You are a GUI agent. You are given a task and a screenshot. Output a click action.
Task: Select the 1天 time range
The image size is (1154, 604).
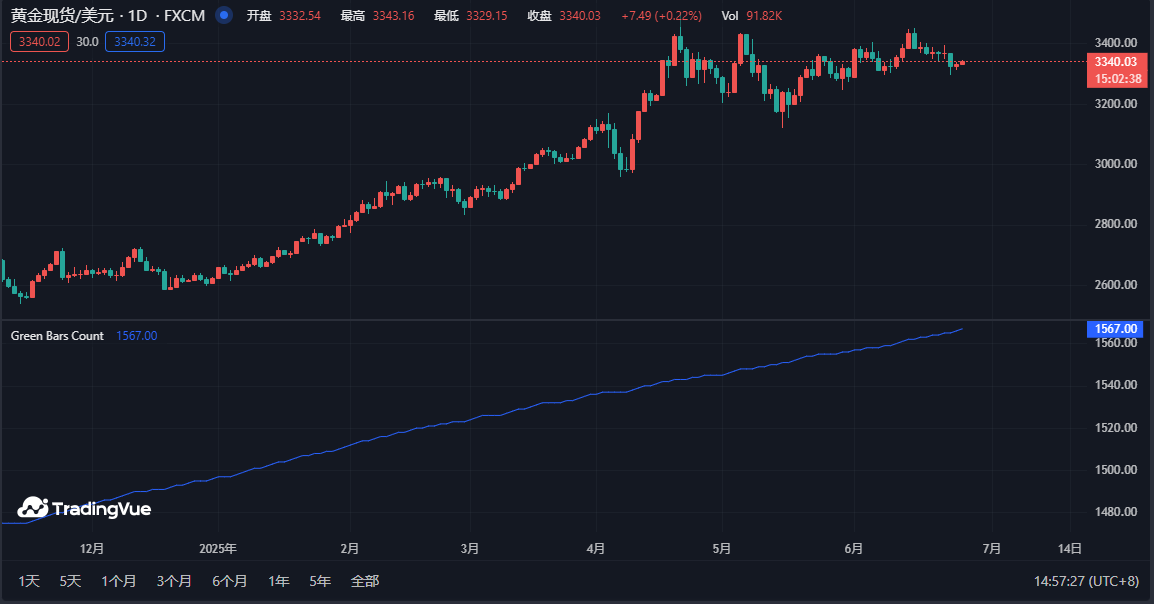pyautogui.click(x=29, y=581)
